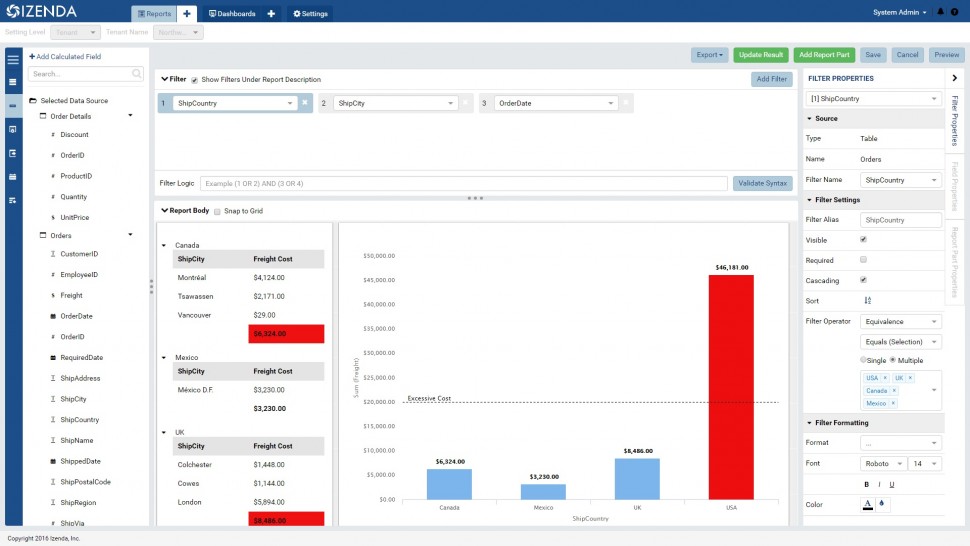Open the Settings tab
The image size is (970, 546).
310,14
